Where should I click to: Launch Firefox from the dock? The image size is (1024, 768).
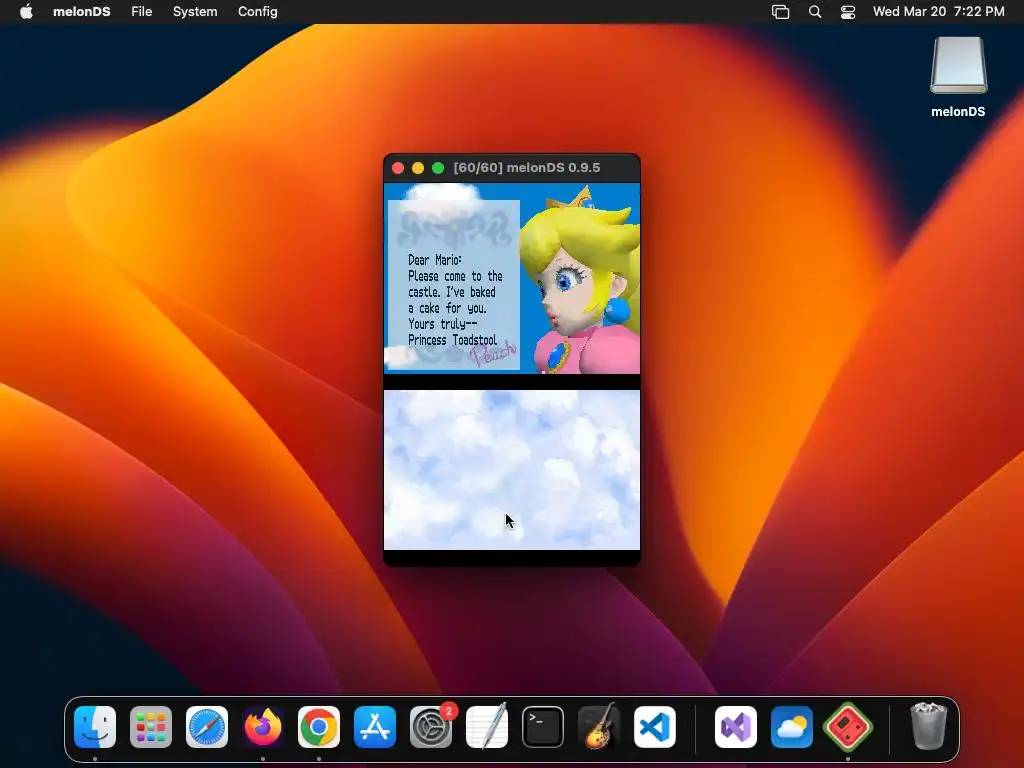coord(263,727)
